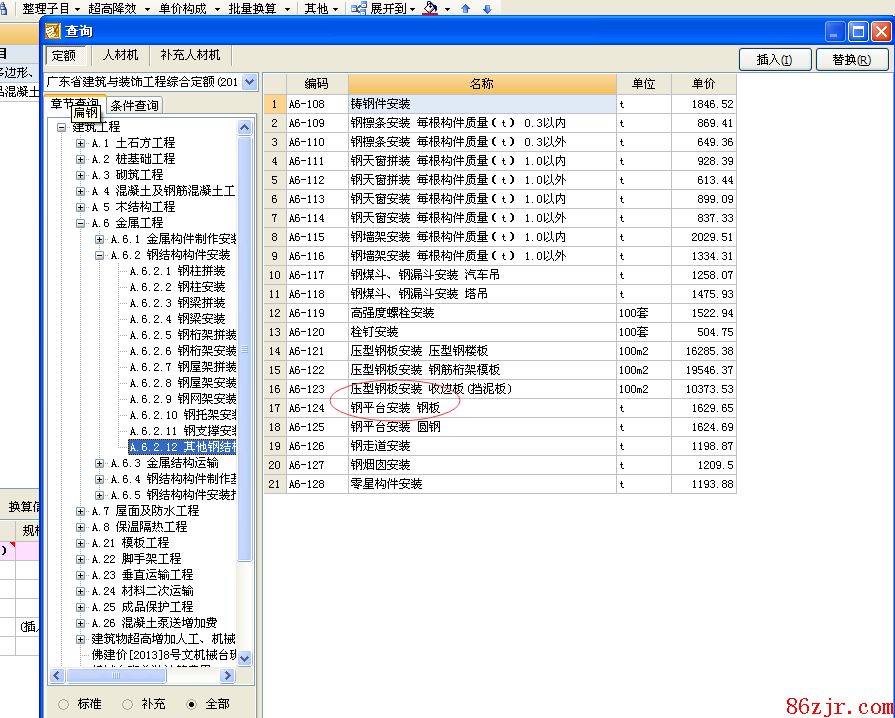Select the 标准 radio button
895x718 pixels.
pos(64,704)
